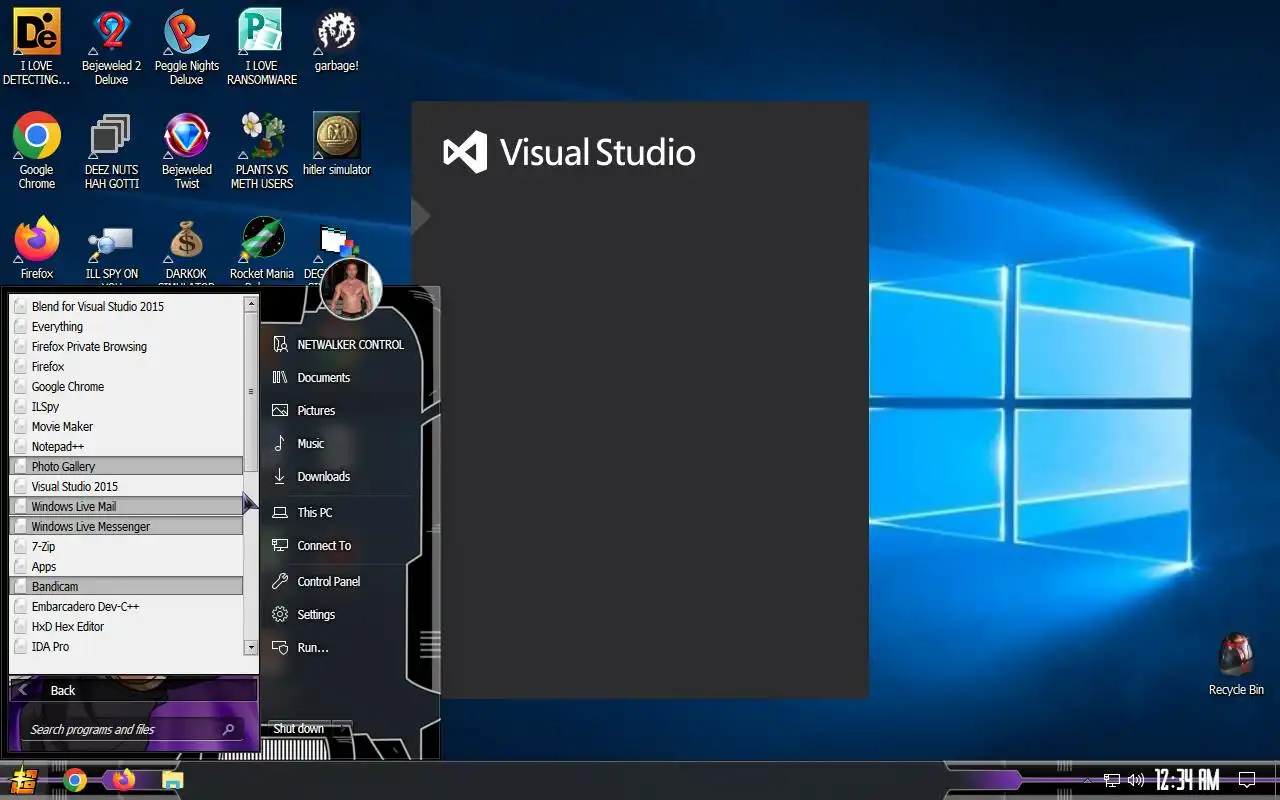Select Firefox desktop shortcut
The image size is (1280, 800).
pos(37,247)
